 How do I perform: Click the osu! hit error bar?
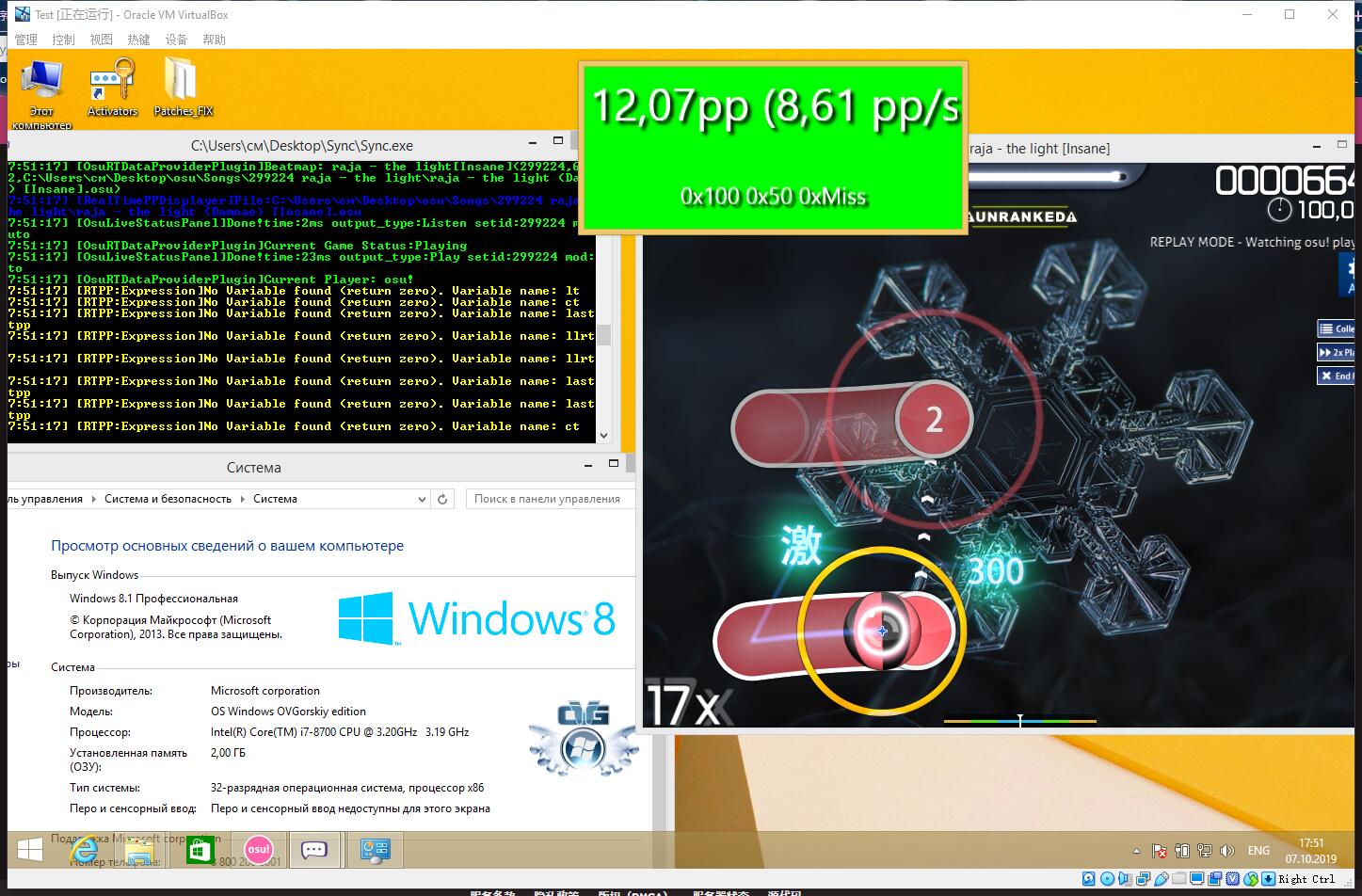[x=1020, y=721]
